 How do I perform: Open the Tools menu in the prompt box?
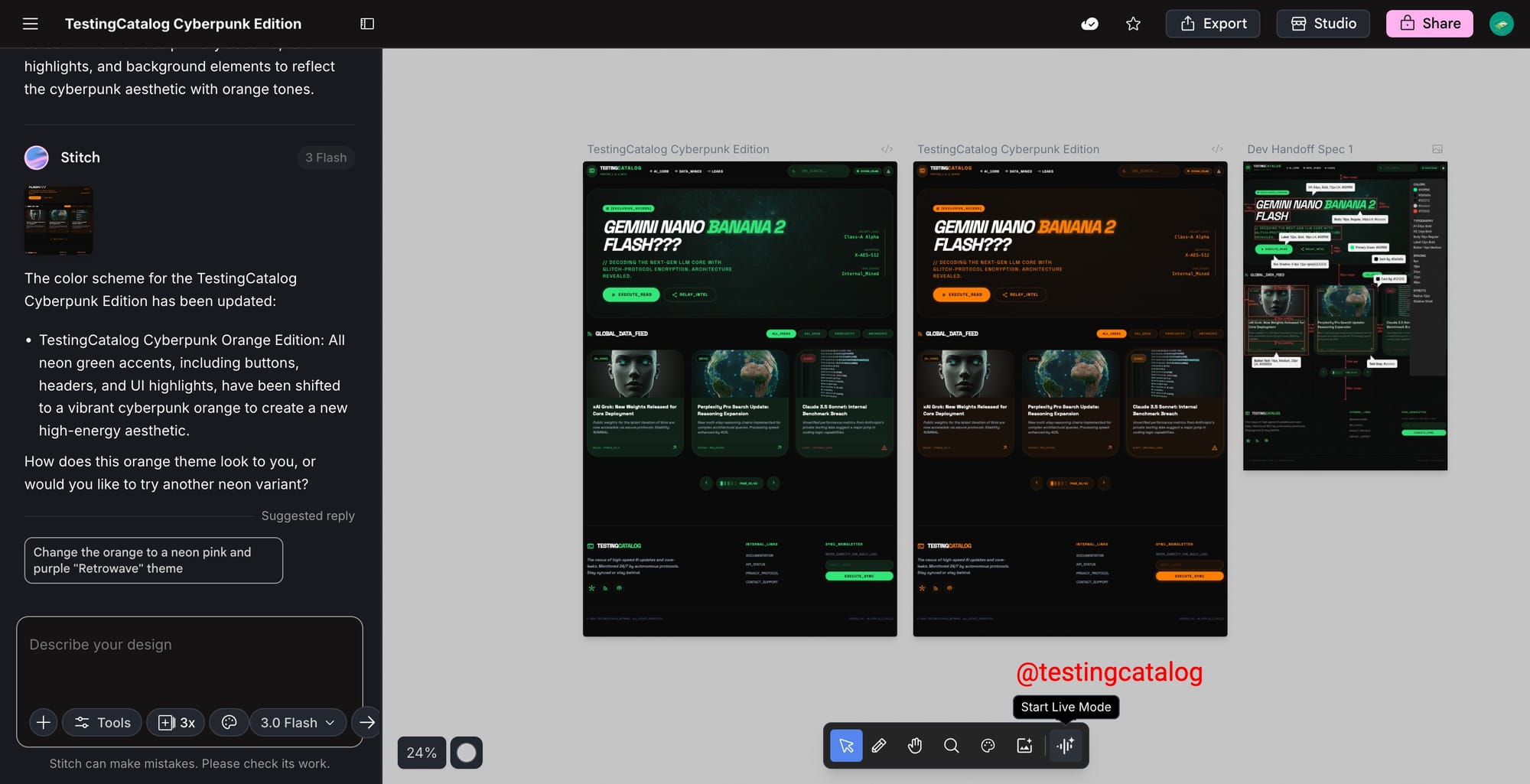[x=102, y=723]
